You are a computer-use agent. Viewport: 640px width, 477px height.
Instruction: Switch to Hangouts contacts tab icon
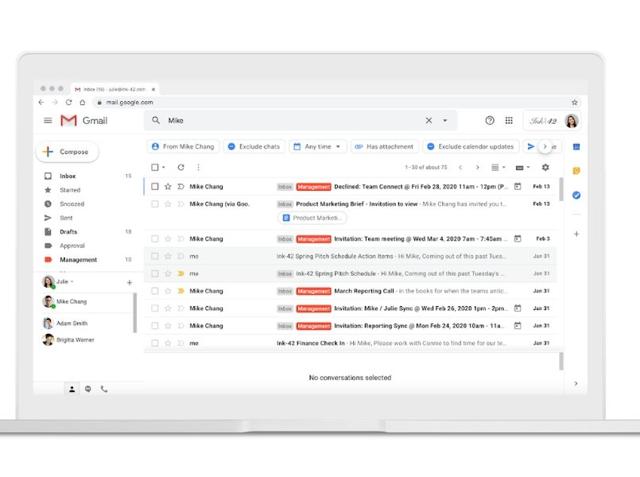72,389
